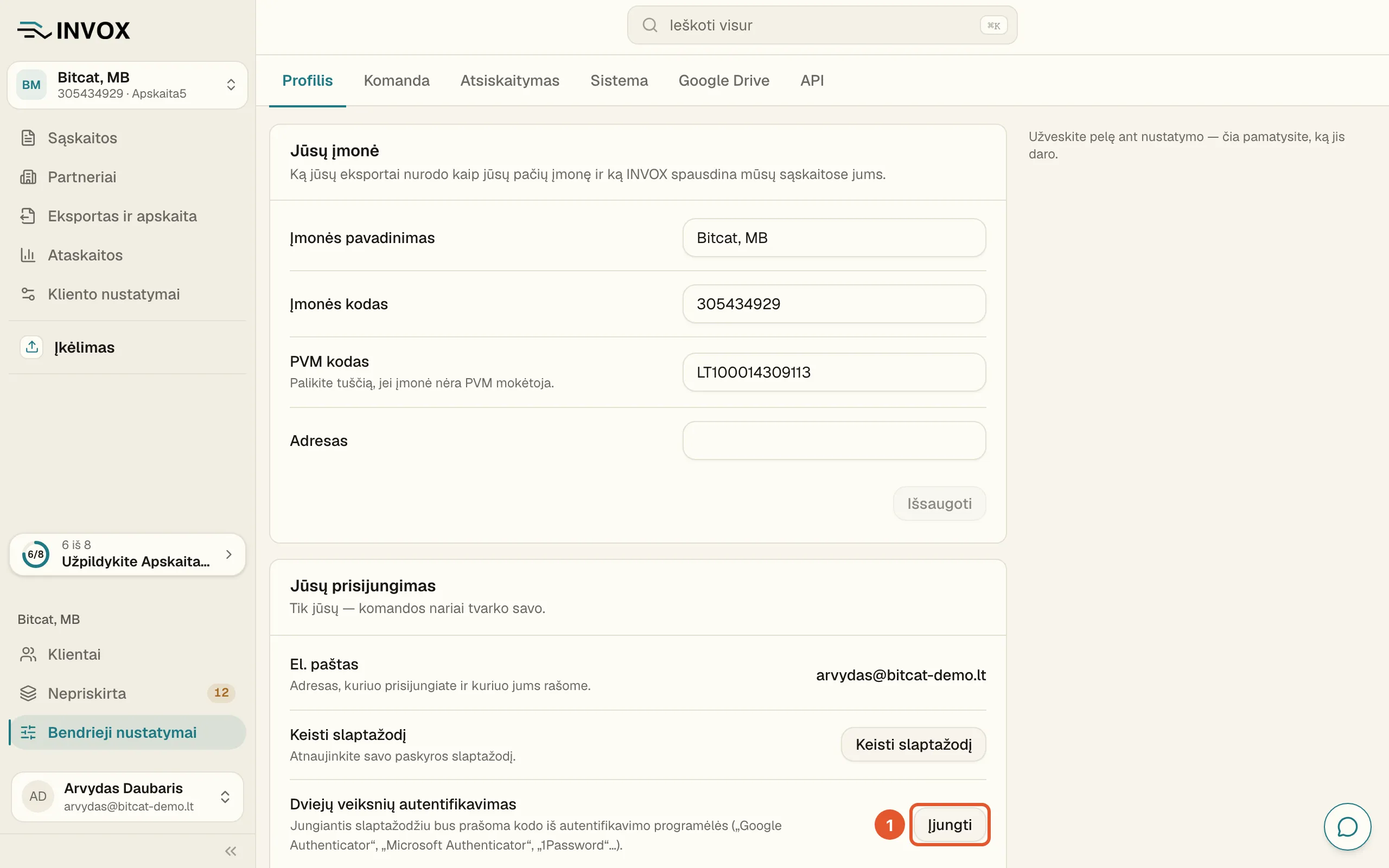This screenshot has width=1389, height=868.
Task: Click the search magnifier icon
Action: [649, 25]
